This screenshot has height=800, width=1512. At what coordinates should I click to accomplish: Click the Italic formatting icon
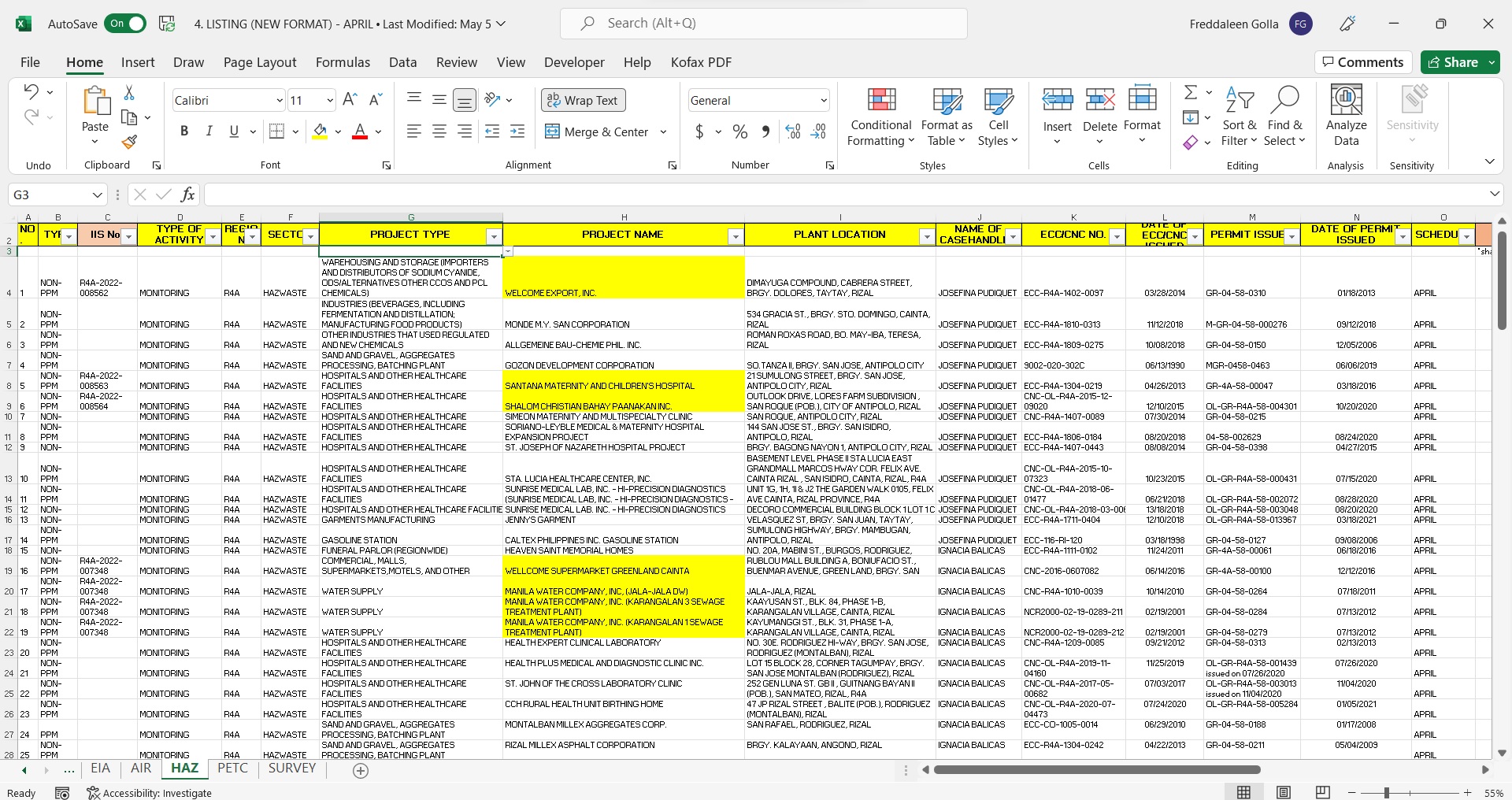(209, 131)
